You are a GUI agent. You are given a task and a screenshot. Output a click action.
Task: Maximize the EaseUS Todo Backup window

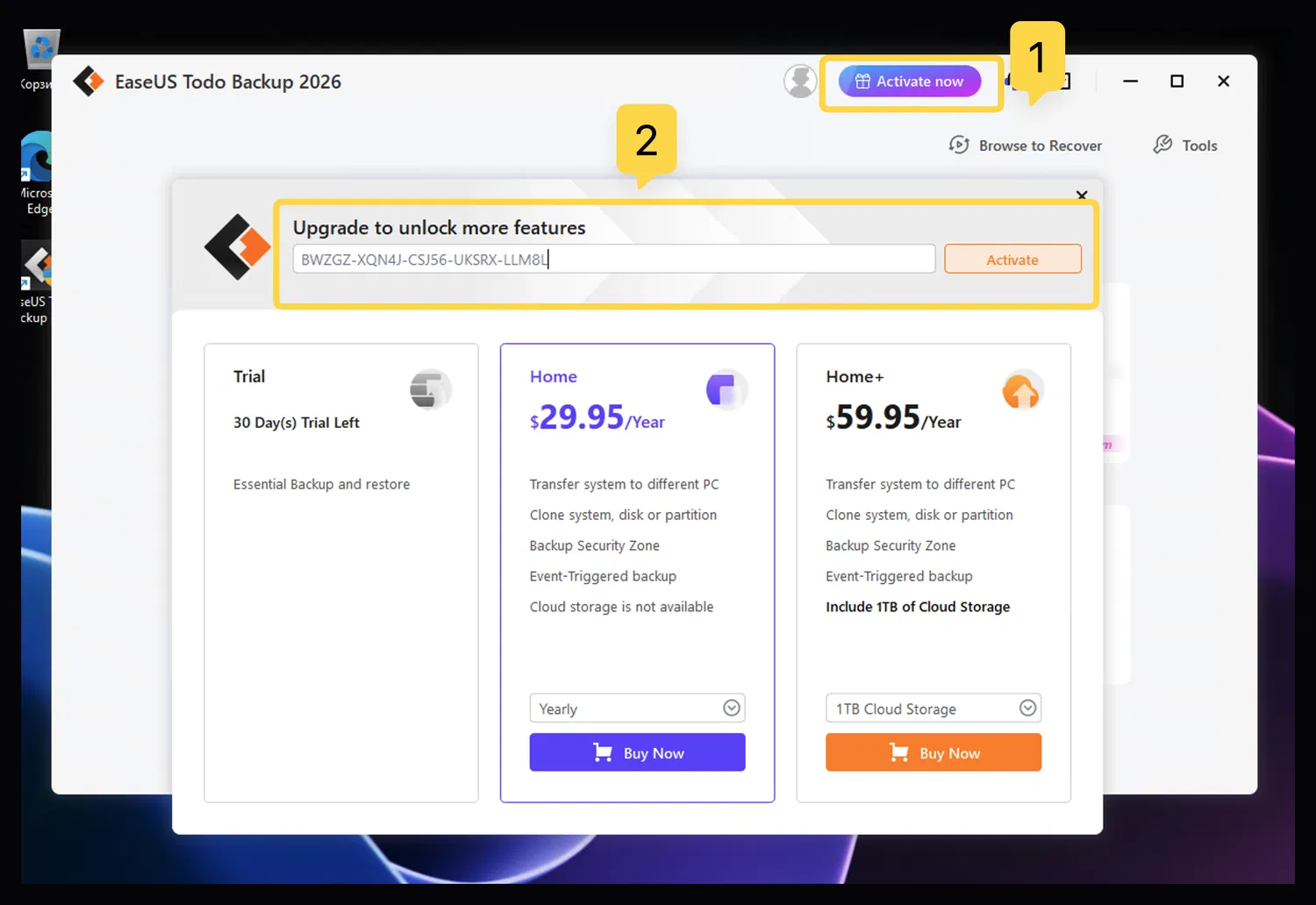[1177, 82]
